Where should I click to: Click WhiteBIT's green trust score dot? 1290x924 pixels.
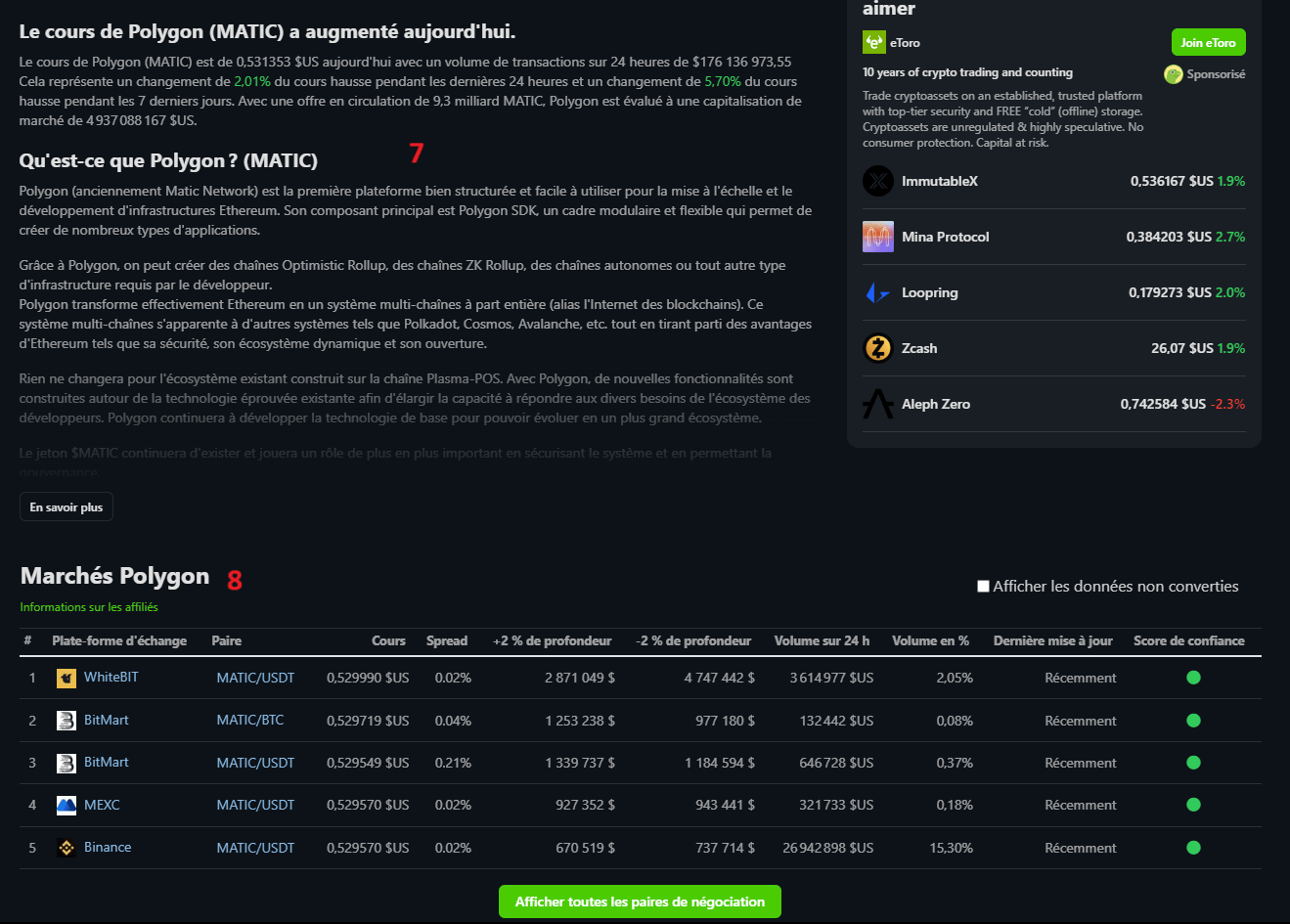1193,678
